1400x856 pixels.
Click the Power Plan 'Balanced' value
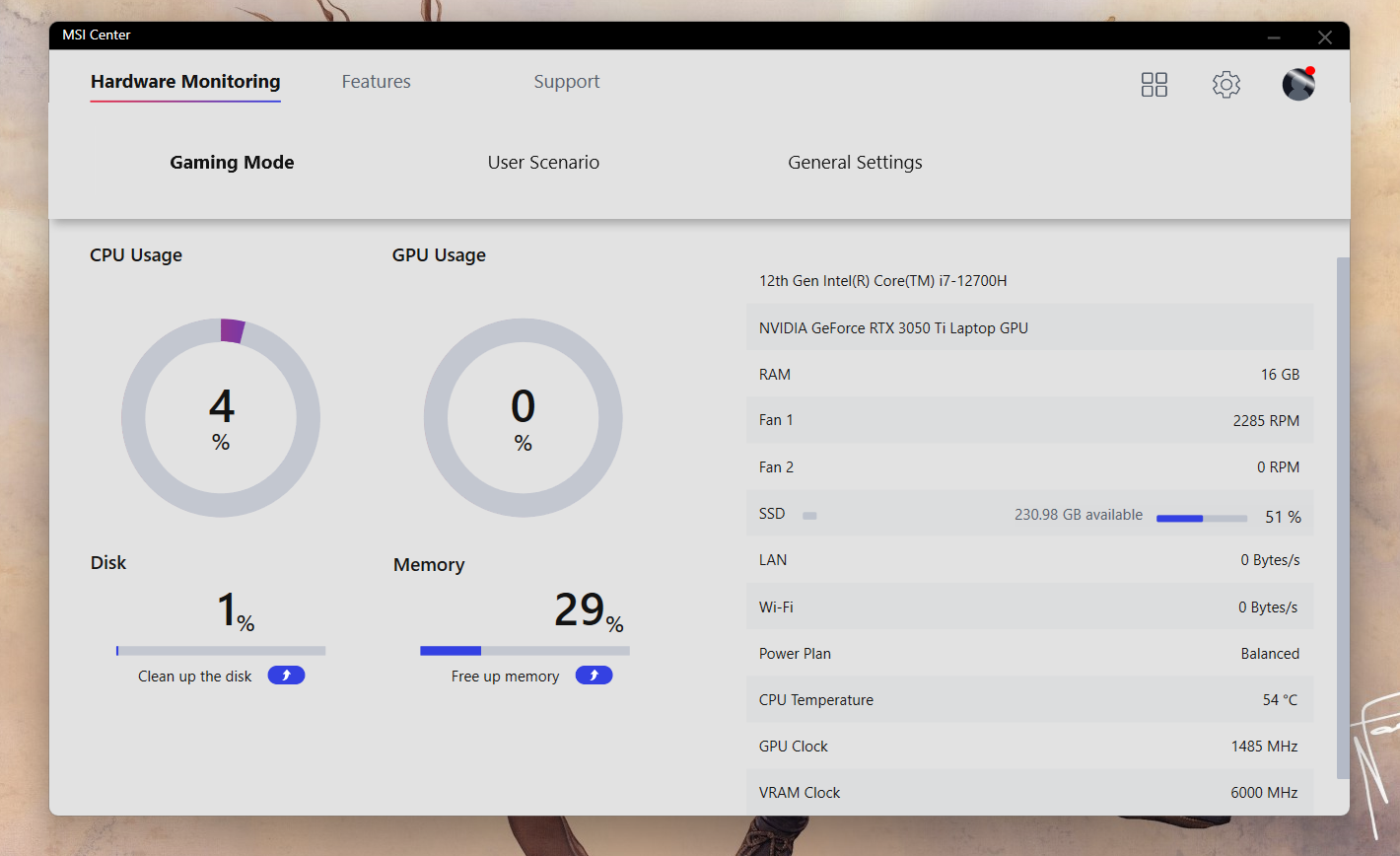(1270, 654)
